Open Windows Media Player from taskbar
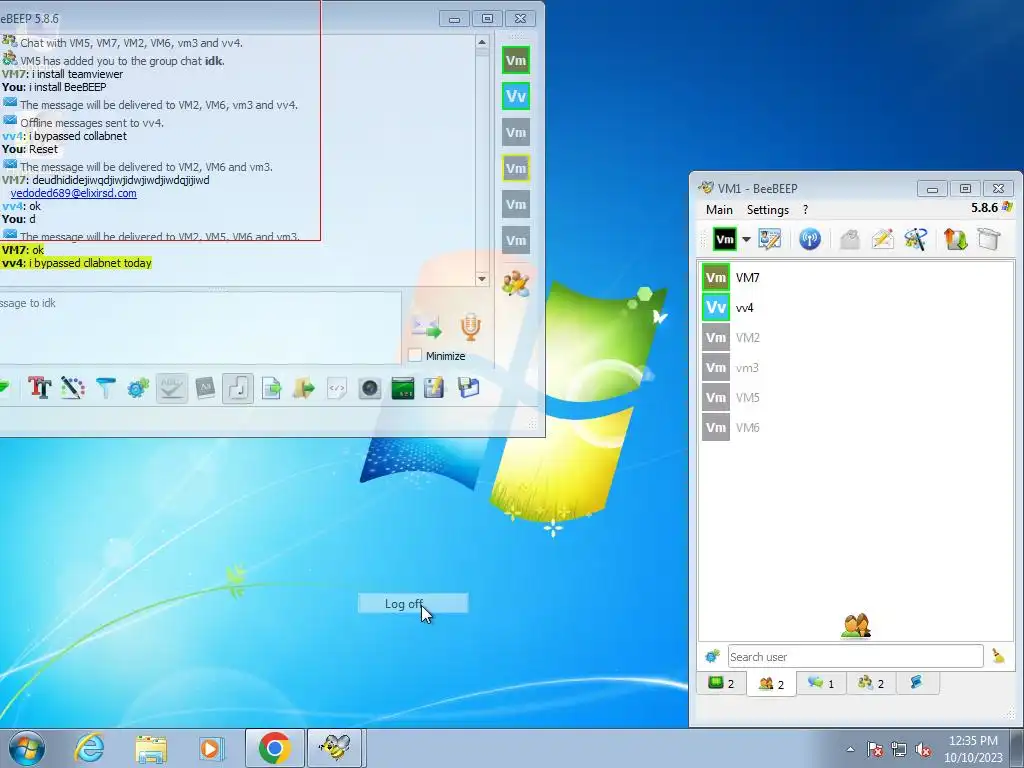Image resolution: width=1024 pixels, height=768 pixels. click(212, 748)
